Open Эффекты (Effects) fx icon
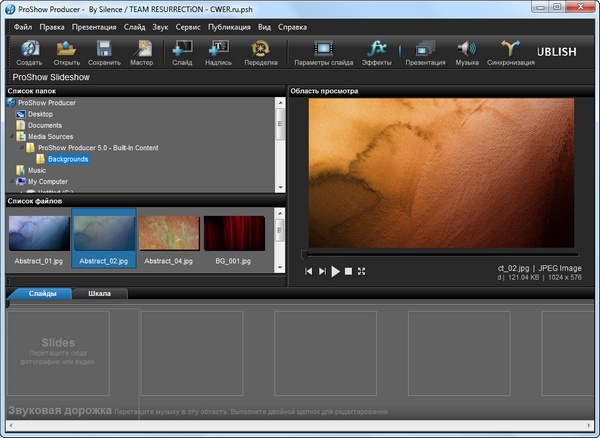This screenshot has height=438, width=600. pos(377,49)
